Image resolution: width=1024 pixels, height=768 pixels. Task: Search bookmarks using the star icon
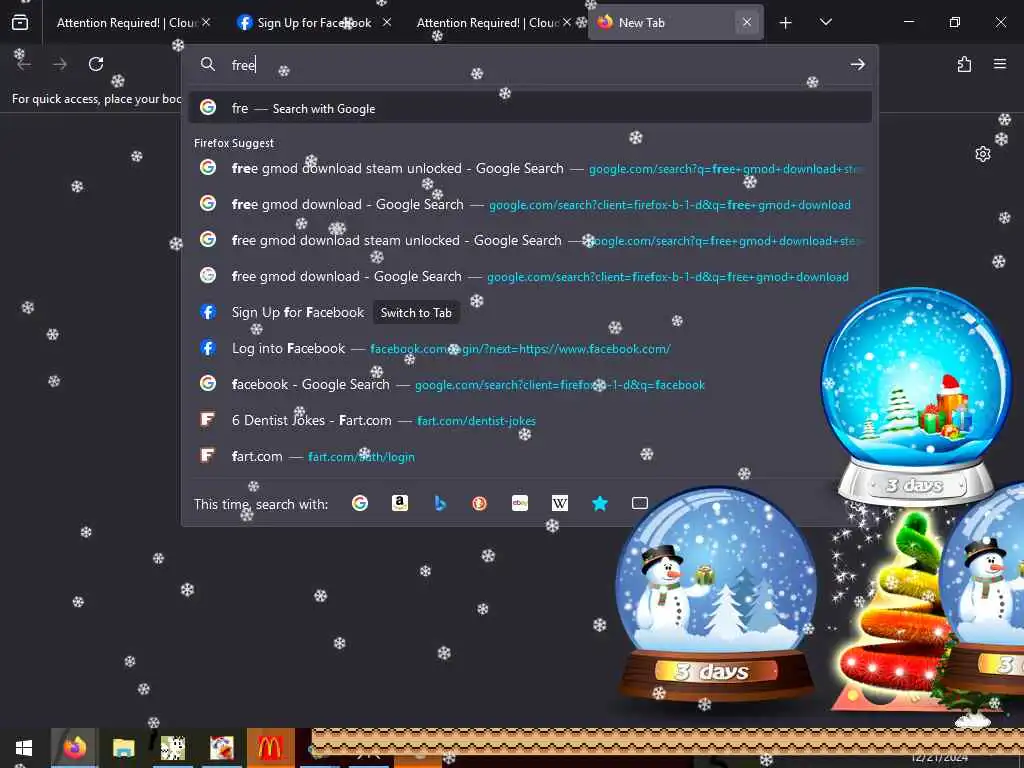600,503
